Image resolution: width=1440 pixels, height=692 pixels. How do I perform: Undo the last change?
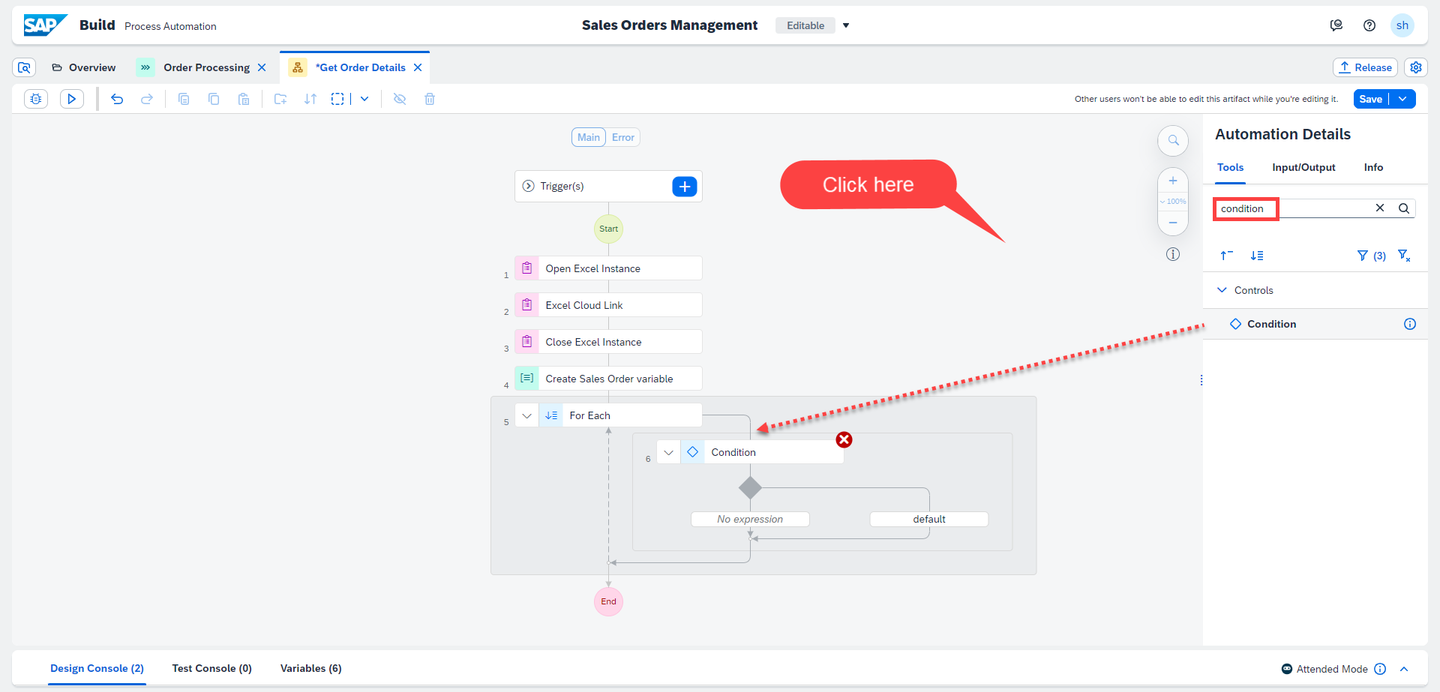(117, 99)
